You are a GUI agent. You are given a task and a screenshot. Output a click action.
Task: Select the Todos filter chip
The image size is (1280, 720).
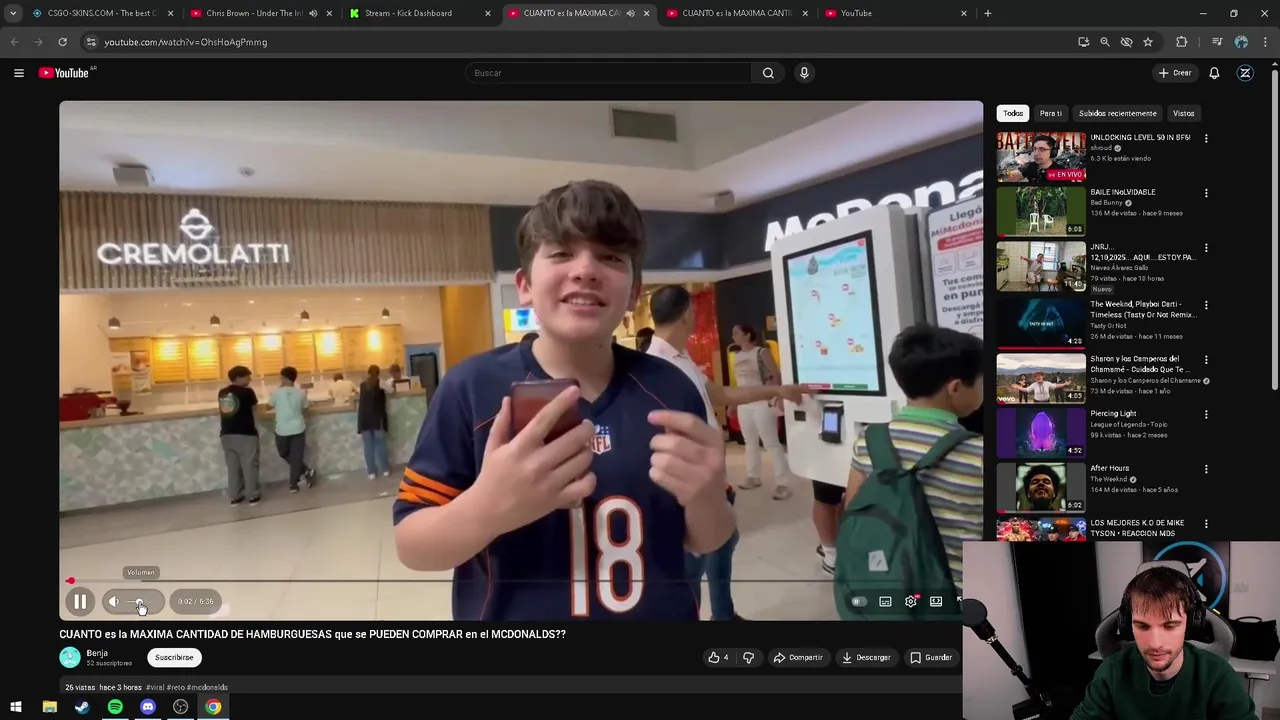pos(1013,113)
